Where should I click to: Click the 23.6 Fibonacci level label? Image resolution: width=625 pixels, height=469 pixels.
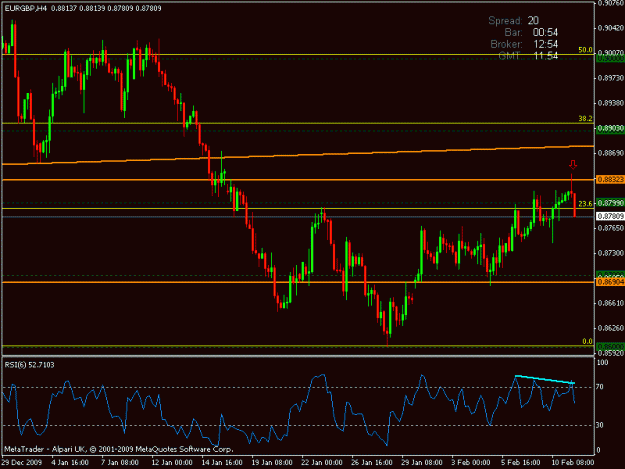click(585, 204)
